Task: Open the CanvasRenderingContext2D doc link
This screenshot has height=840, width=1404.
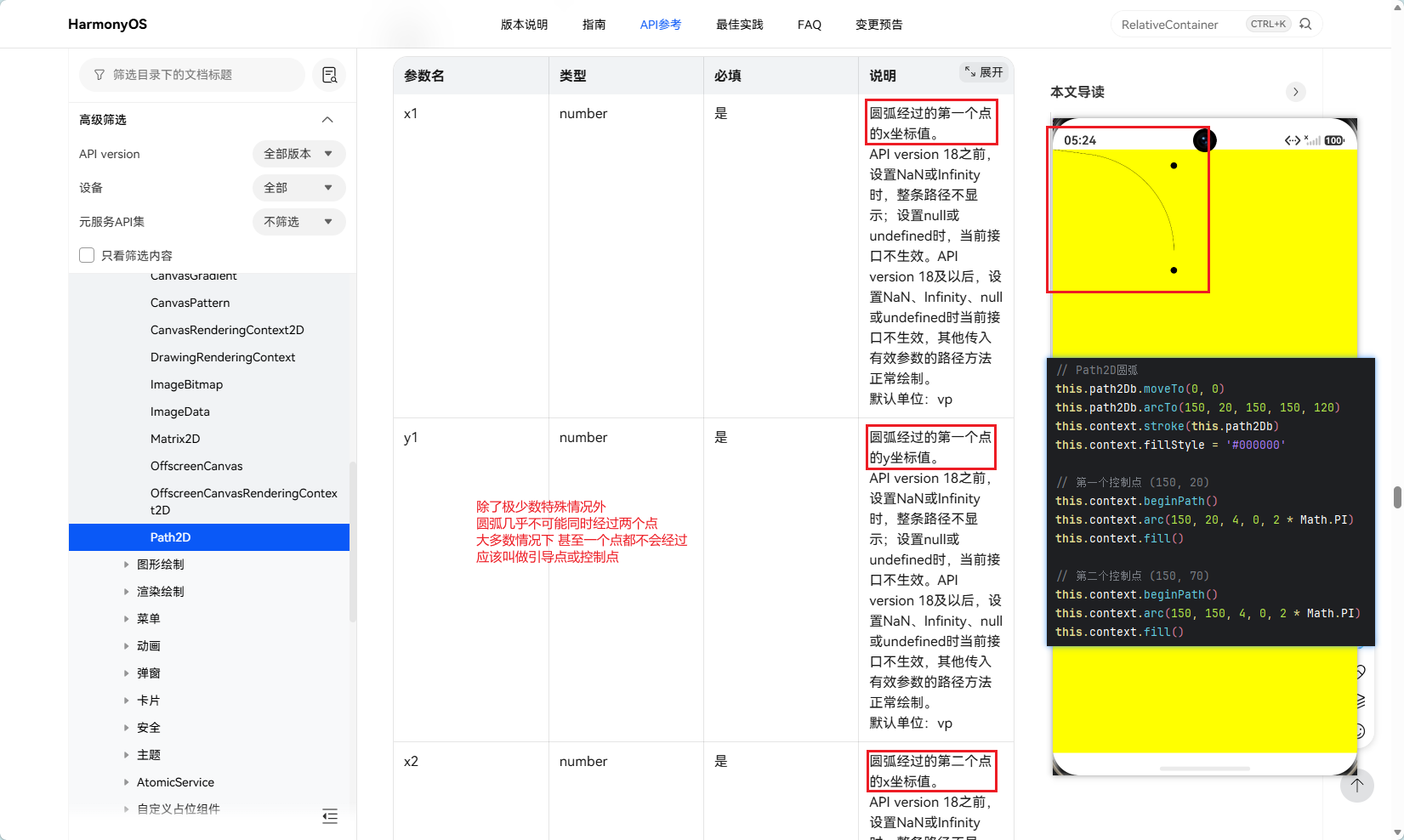Action: pyautogui.click(x=227, y=330)
